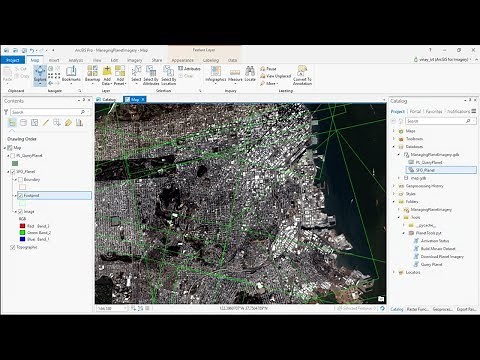480x360 pixels.
Task: Collapse Databases in Catalog pane
Action: point(394,147)
